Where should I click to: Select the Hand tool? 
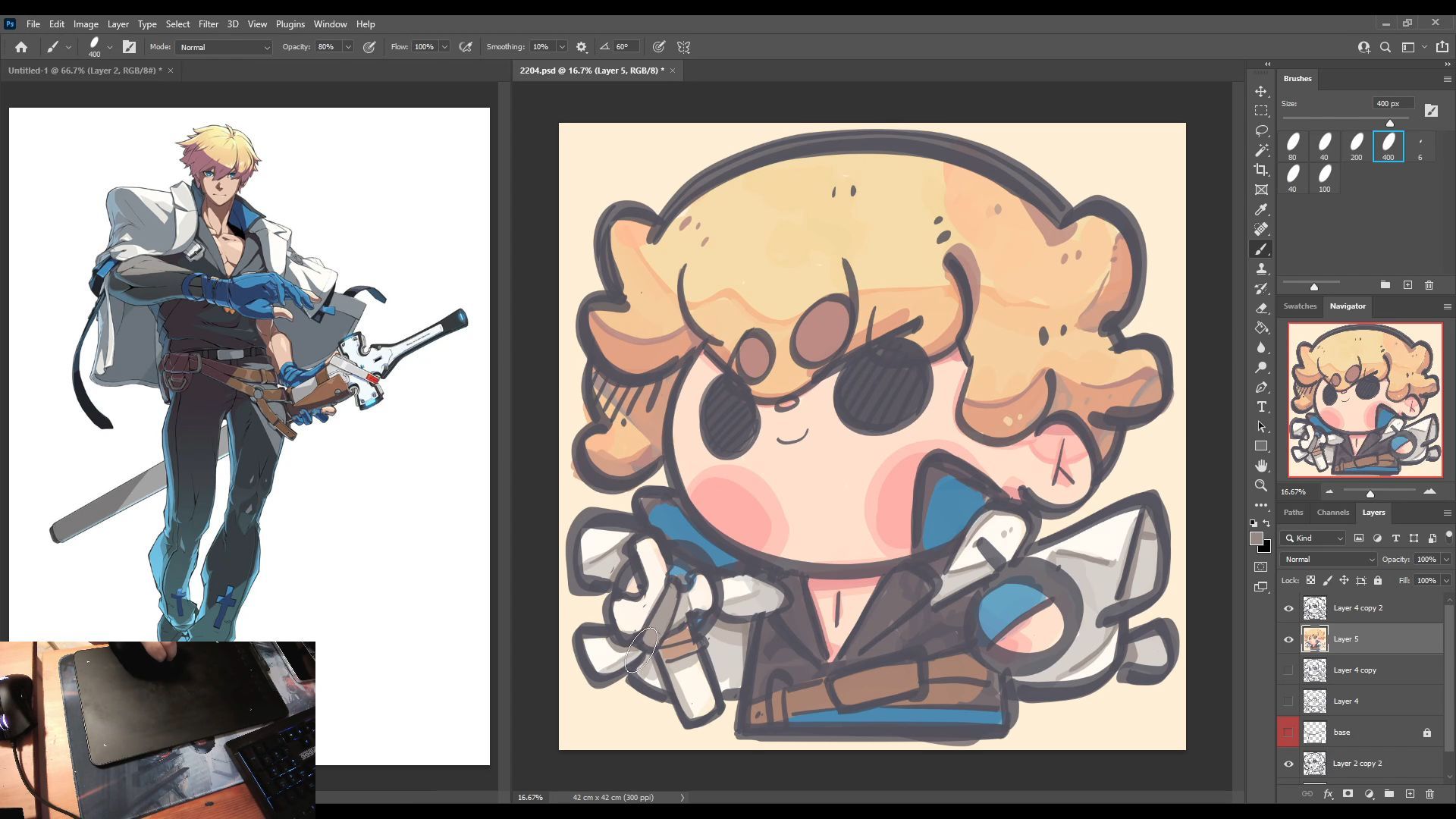click(x=1261, y=466)
